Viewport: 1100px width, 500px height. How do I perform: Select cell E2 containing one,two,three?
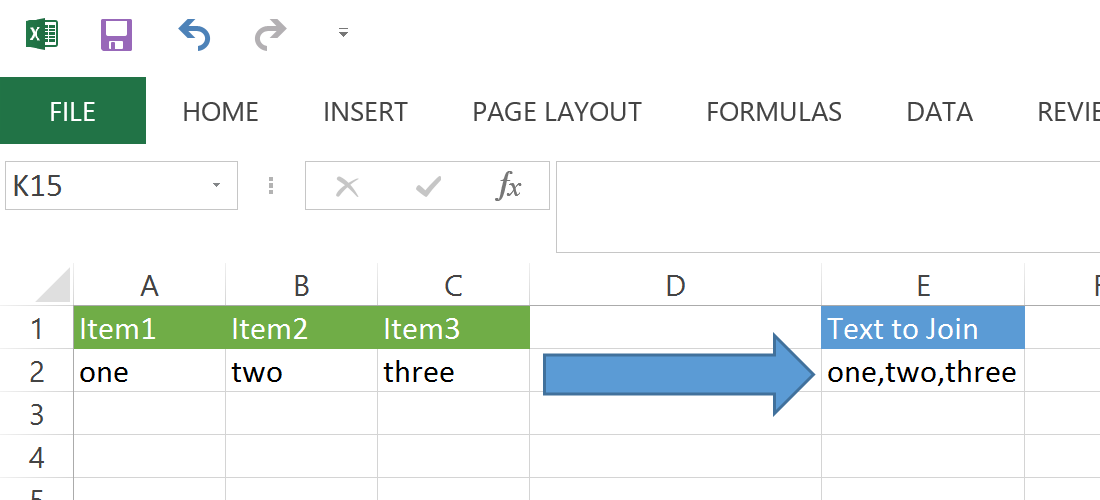tap(923, 371)
